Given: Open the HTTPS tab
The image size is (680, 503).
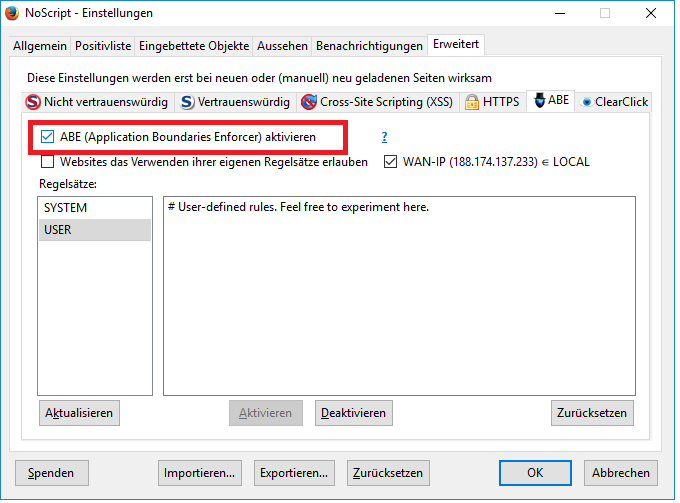Looking at the screenshot, I should click(492, 102).
